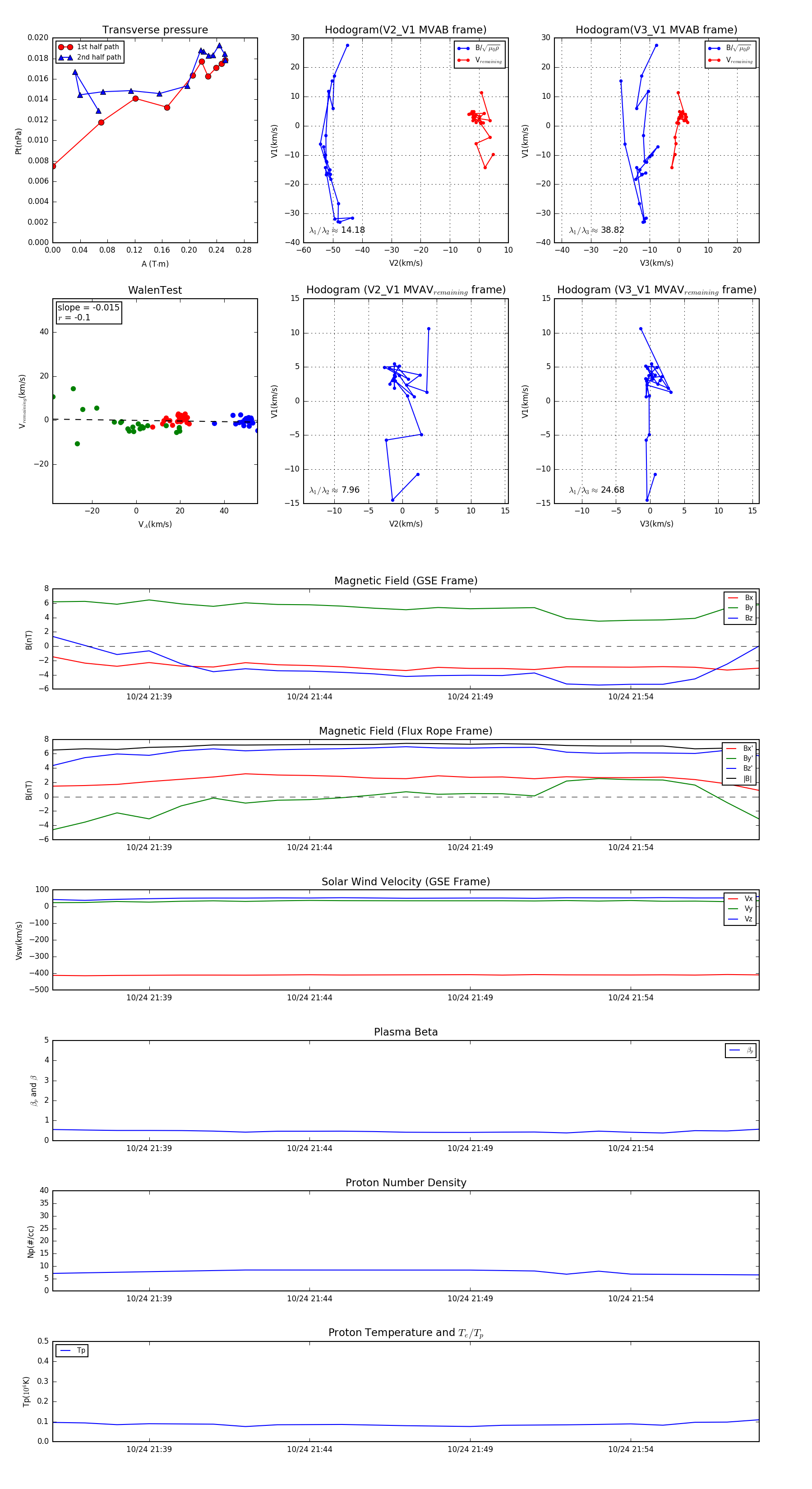Select the "Bx'" legend entry

coord(739,749)
